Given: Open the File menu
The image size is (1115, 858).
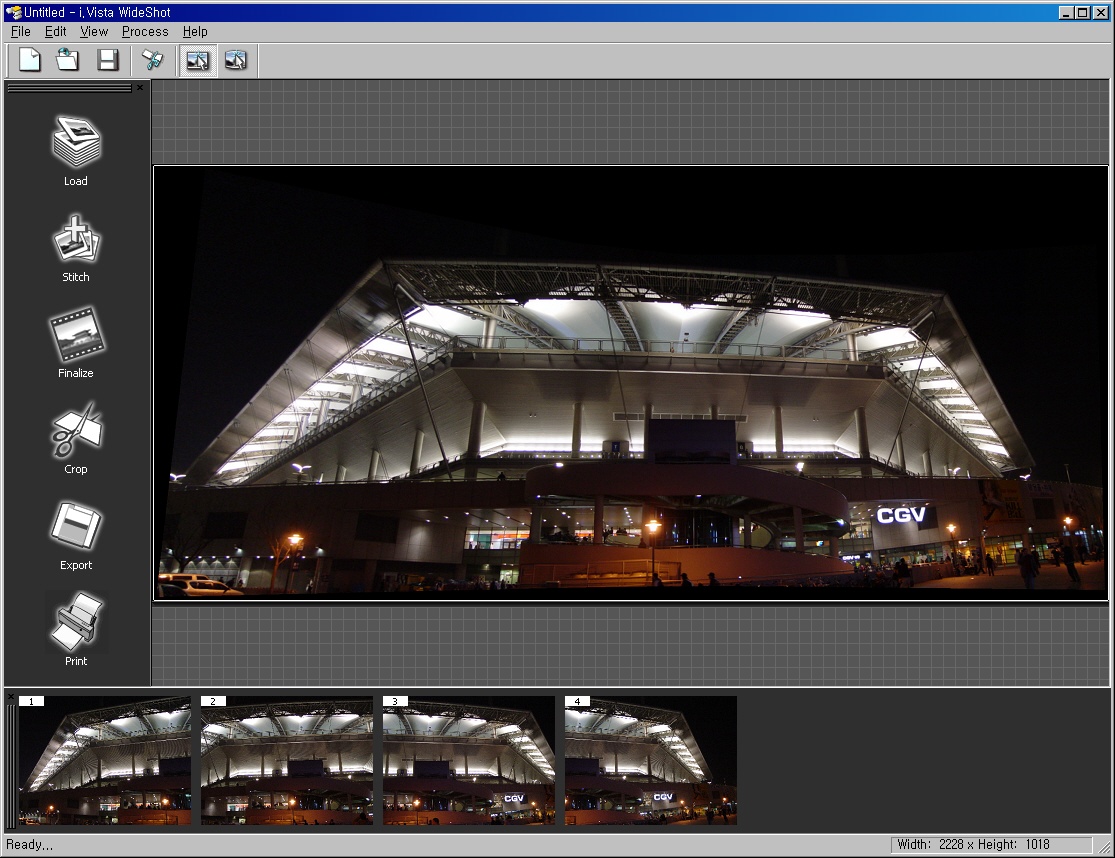Looking at the screenshot, I should (19, 31).
